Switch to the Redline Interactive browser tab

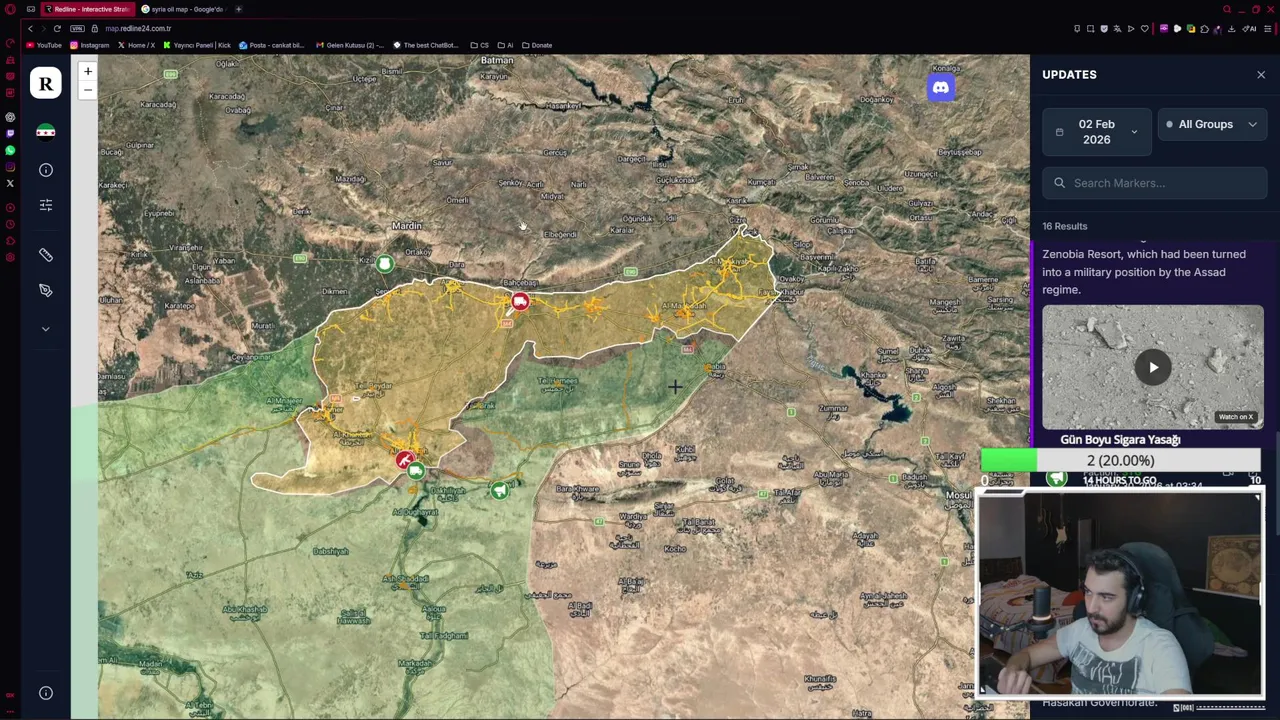pos(87,9)
